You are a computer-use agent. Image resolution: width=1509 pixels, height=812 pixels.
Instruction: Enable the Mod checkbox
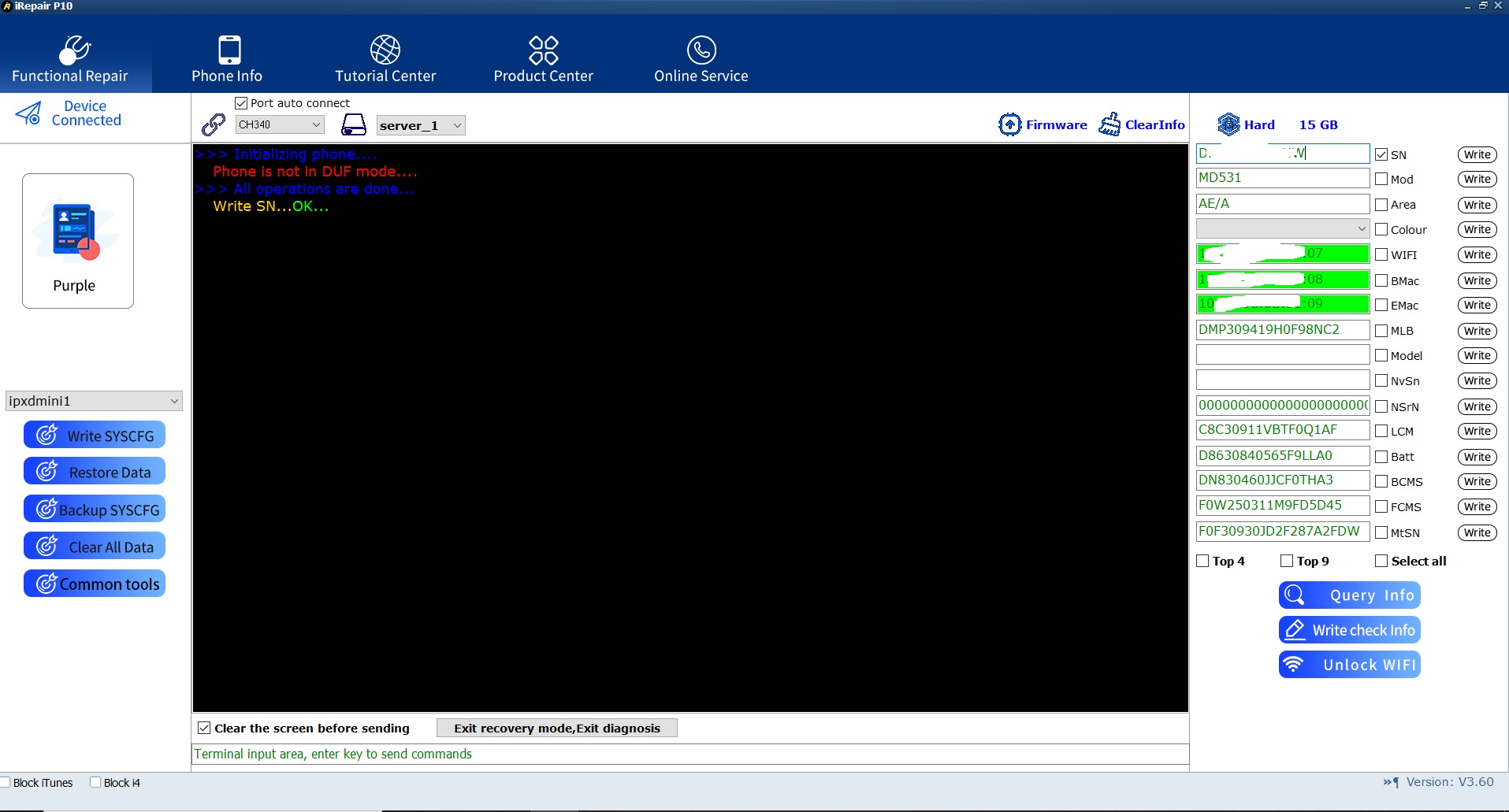(x=1381, y=179)
